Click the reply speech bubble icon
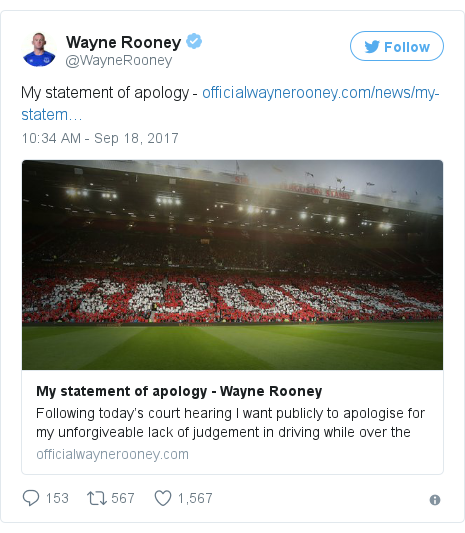465x533 pixels. click(x=31, y=498)
